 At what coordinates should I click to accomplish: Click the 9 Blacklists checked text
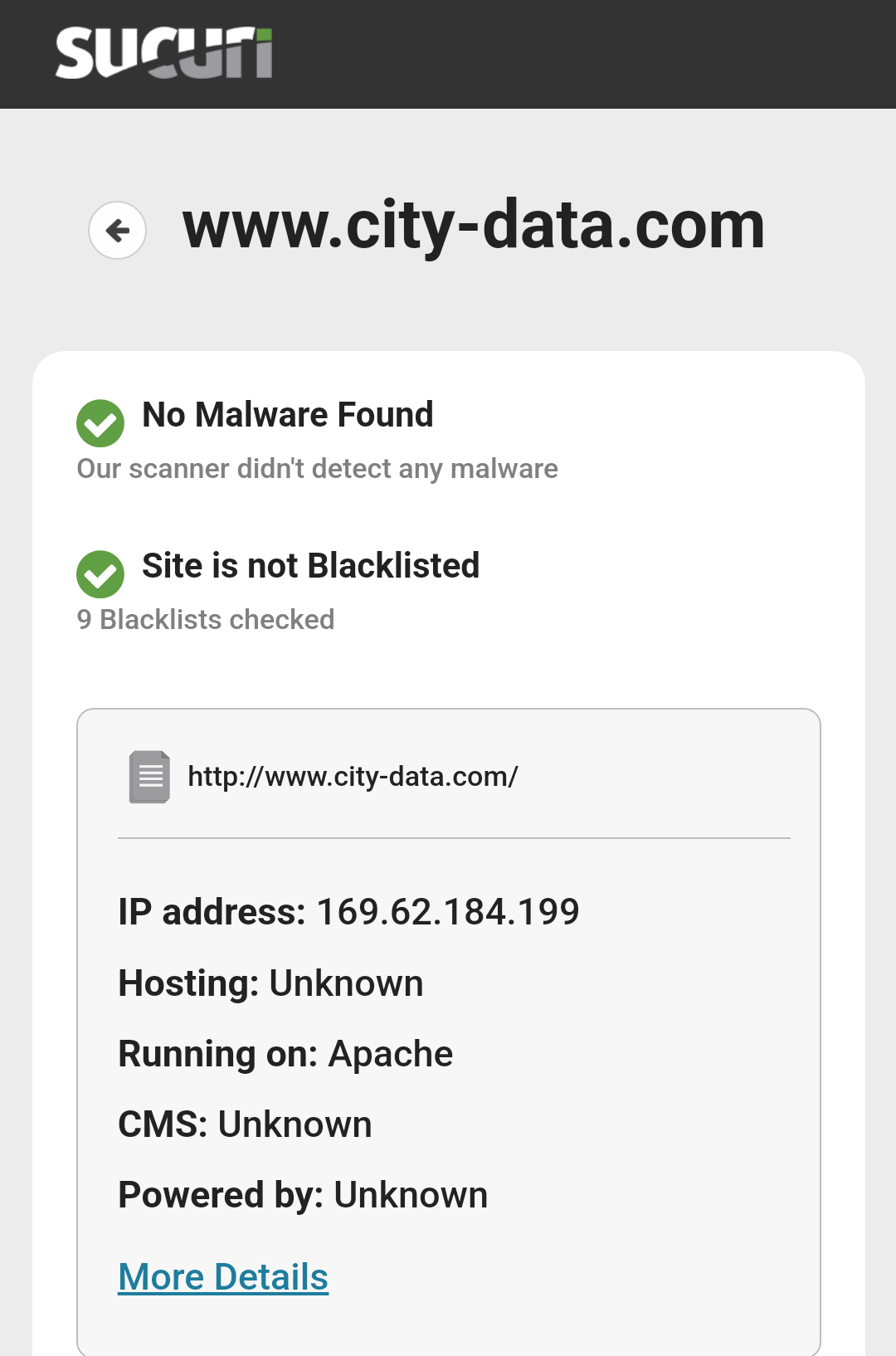click(x=206, y=619)
